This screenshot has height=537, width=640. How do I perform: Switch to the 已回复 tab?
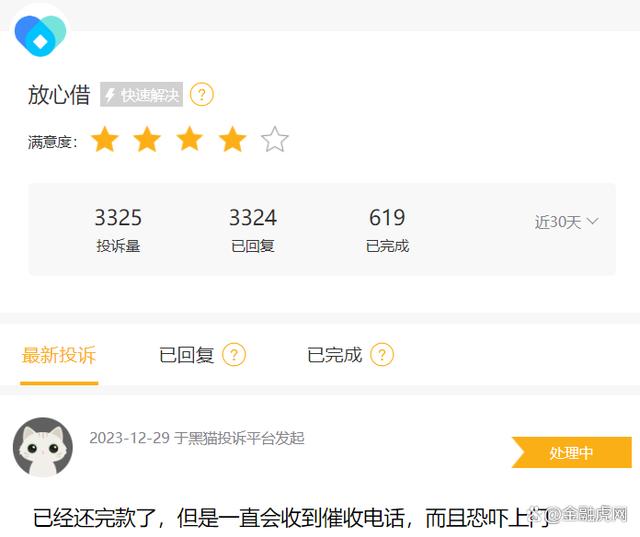(187, 355)
